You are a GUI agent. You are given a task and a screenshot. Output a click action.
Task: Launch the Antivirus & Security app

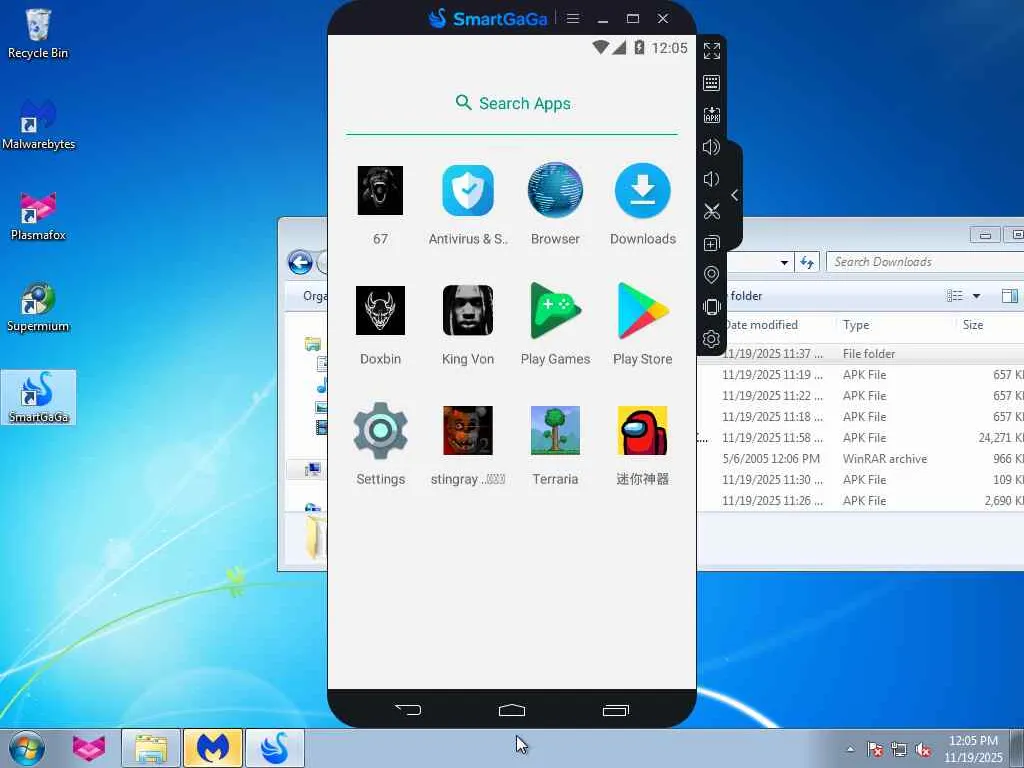468,191
